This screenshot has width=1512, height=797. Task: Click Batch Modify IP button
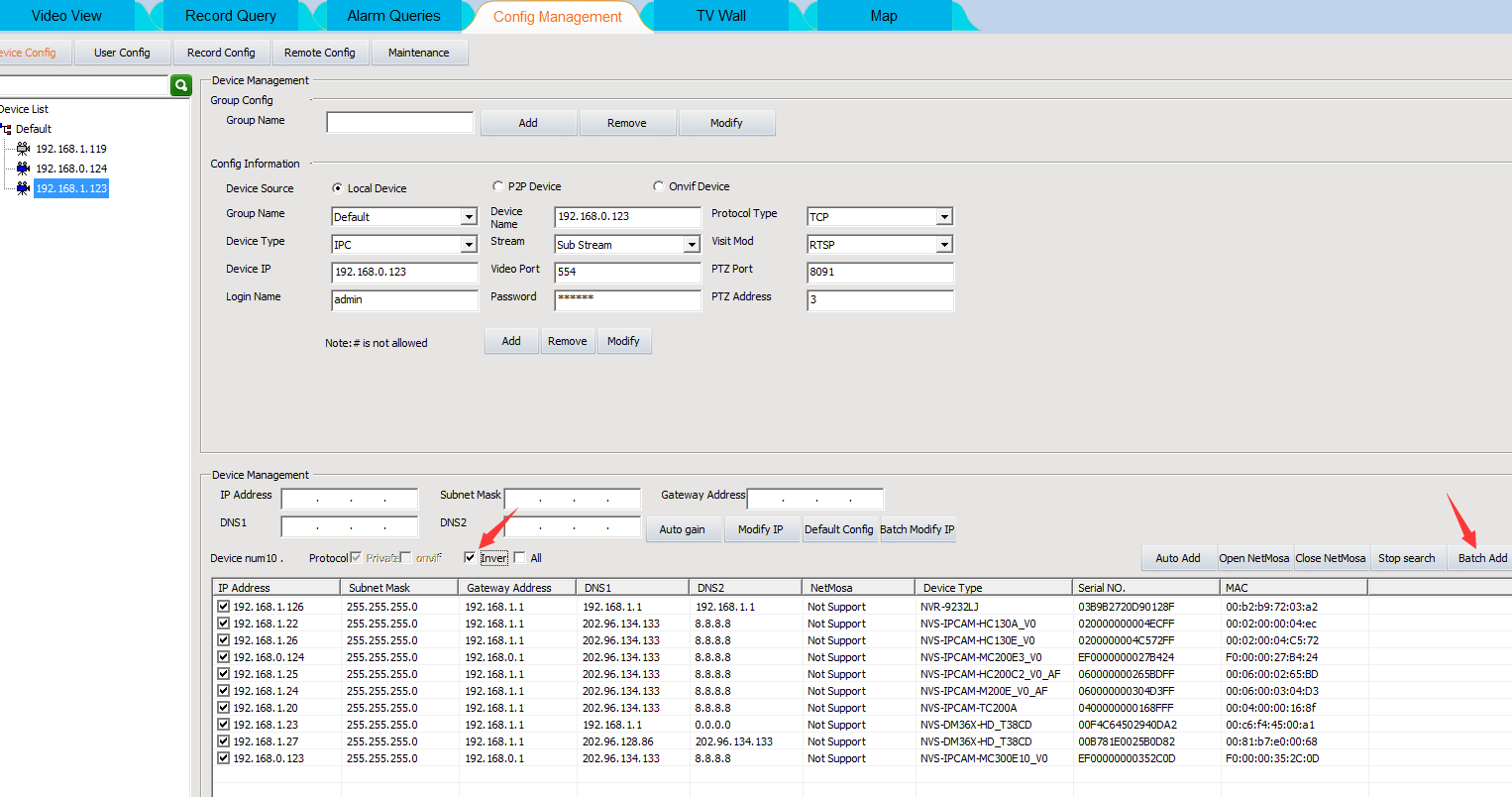(918, 529)
